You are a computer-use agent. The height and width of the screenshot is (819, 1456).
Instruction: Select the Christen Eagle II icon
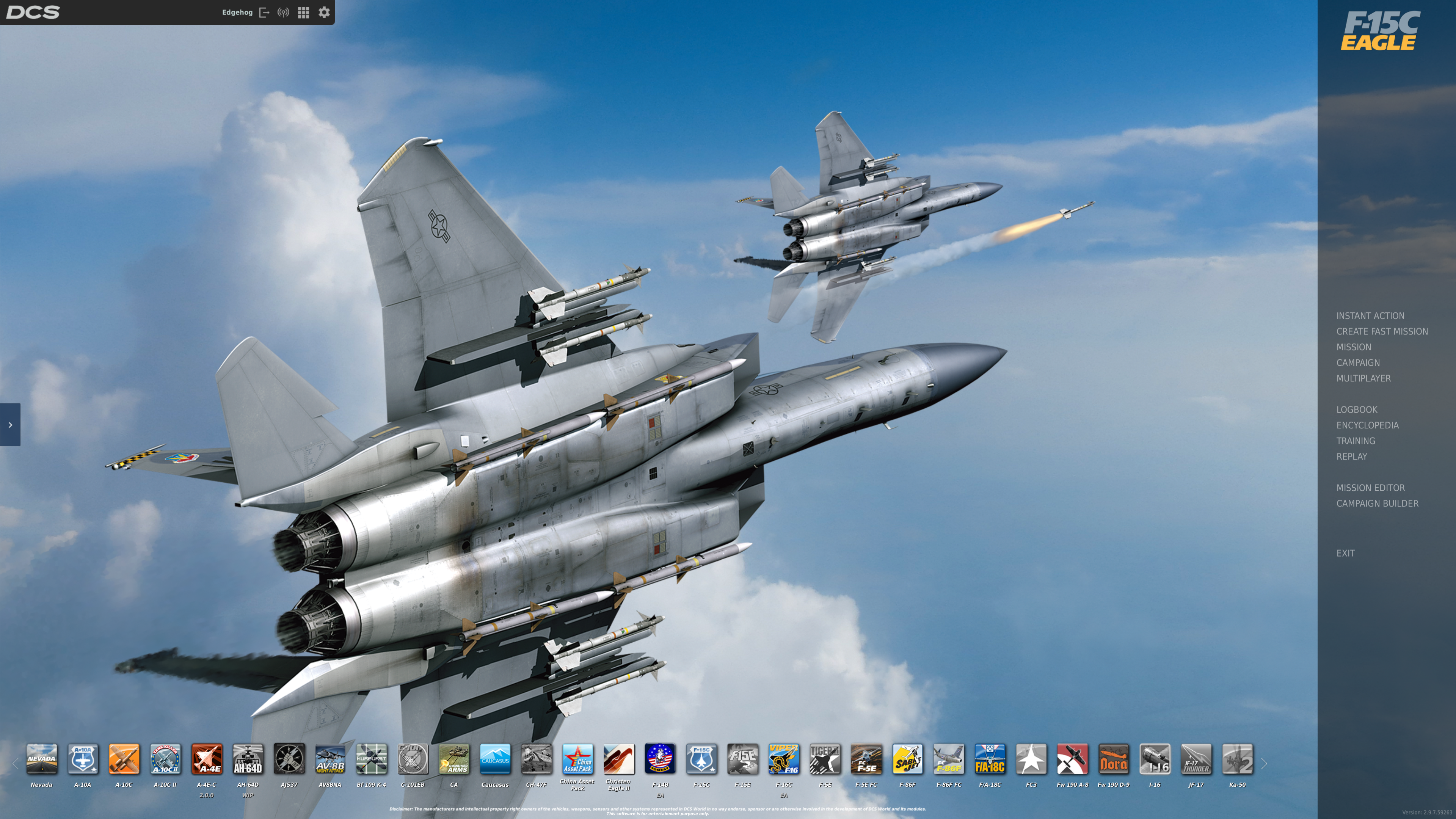(x=619, y=758)
